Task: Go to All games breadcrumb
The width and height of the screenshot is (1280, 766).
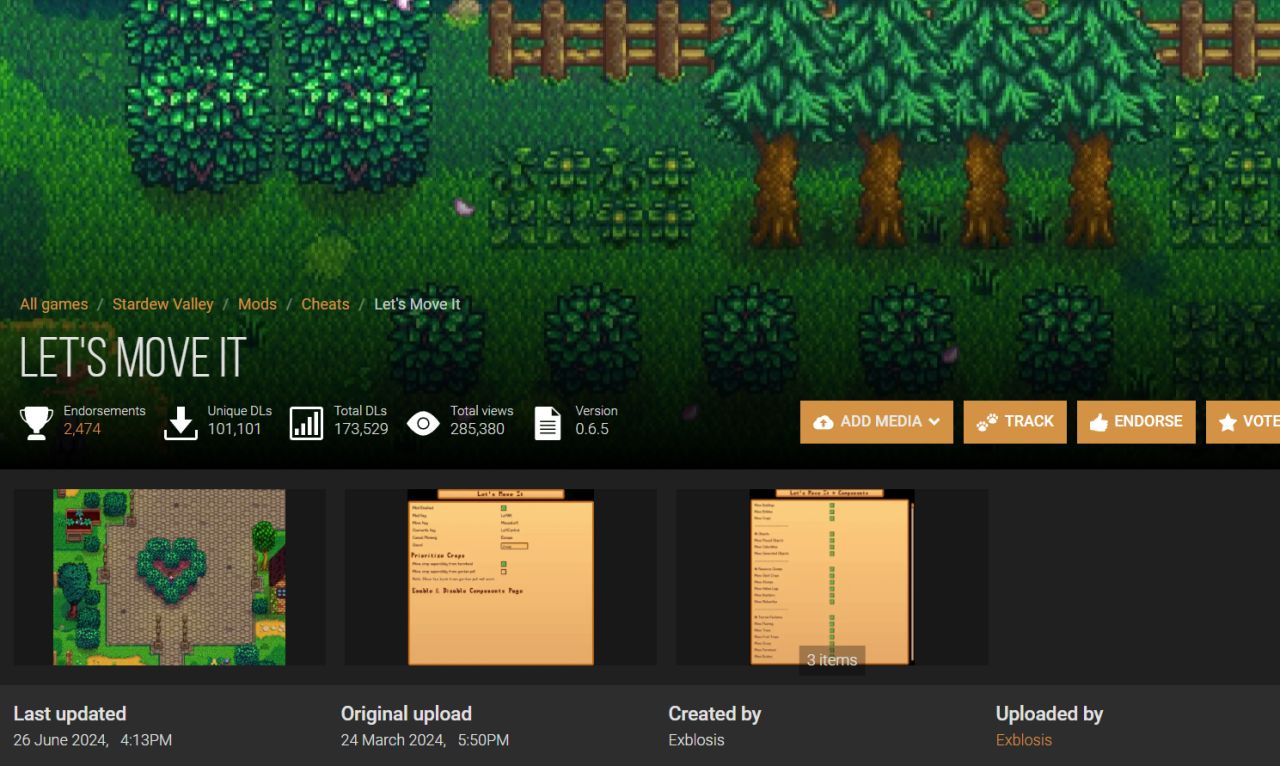Action: 54,304
